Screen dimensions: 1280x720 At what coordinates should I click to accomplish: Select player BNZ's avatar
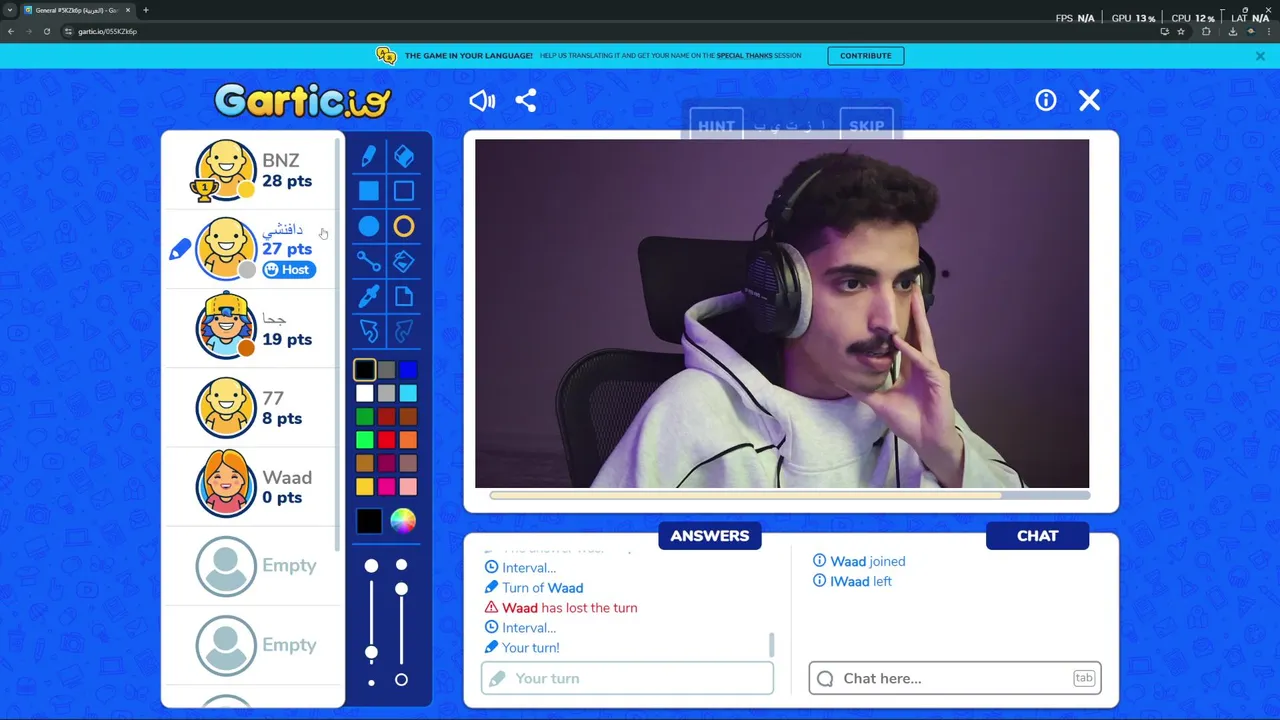pos(226,170)
